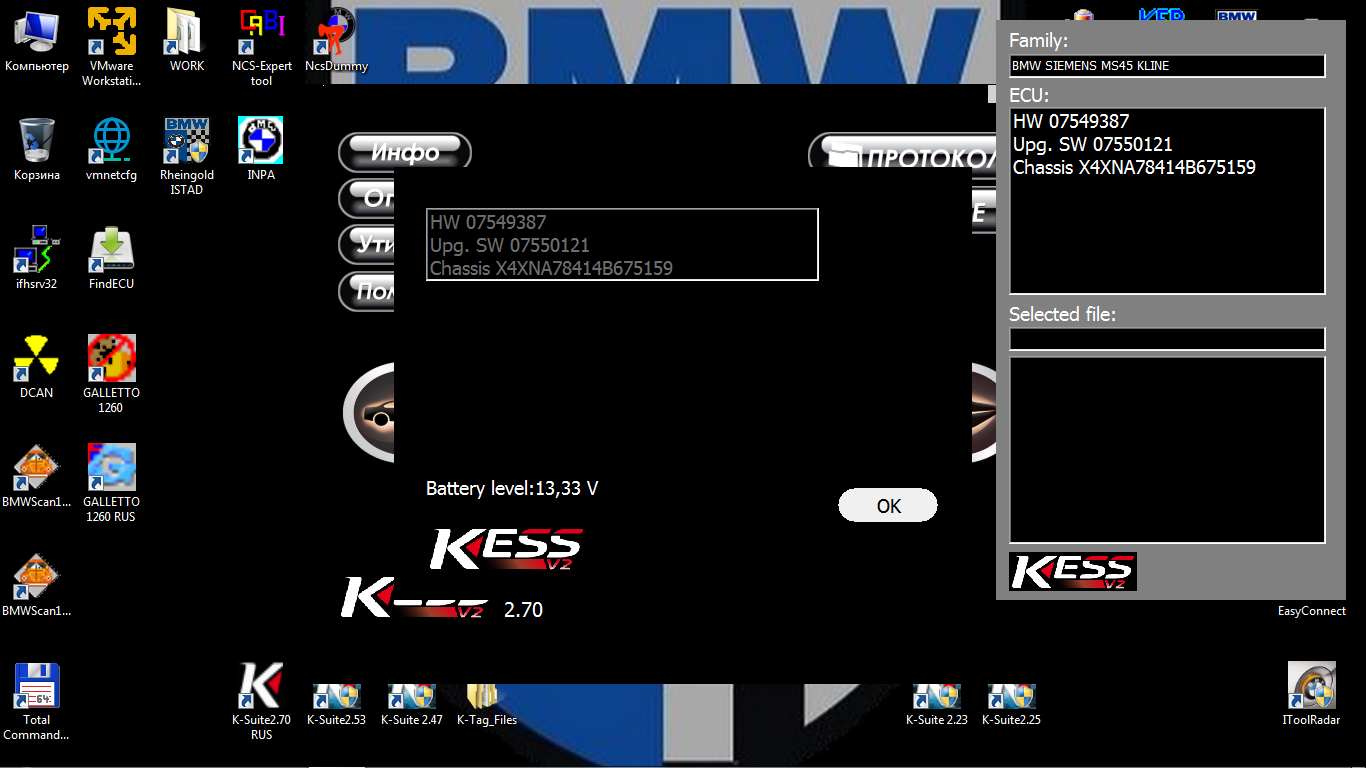The image size is (1366, 768).
Task: Open VMware Workstation shortcut
Action: [111, 34]
